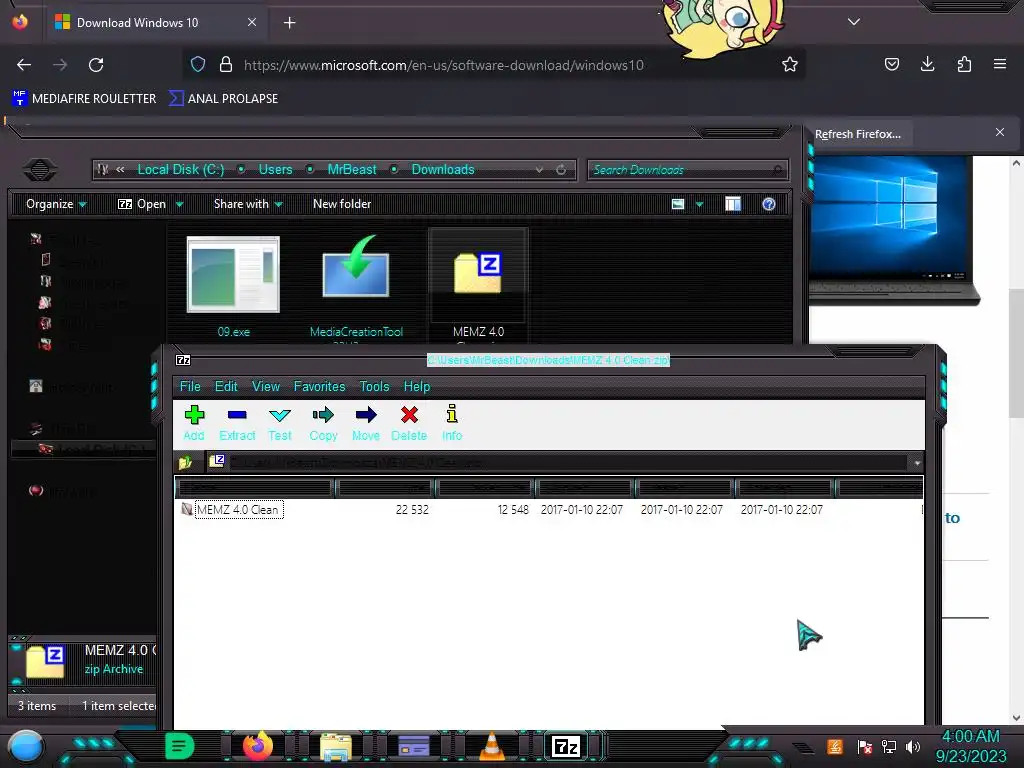The image size is (1024, 768).
Task: Open Firefox Downloads panel
Action: pyautogui.click(x=927, y=64)
